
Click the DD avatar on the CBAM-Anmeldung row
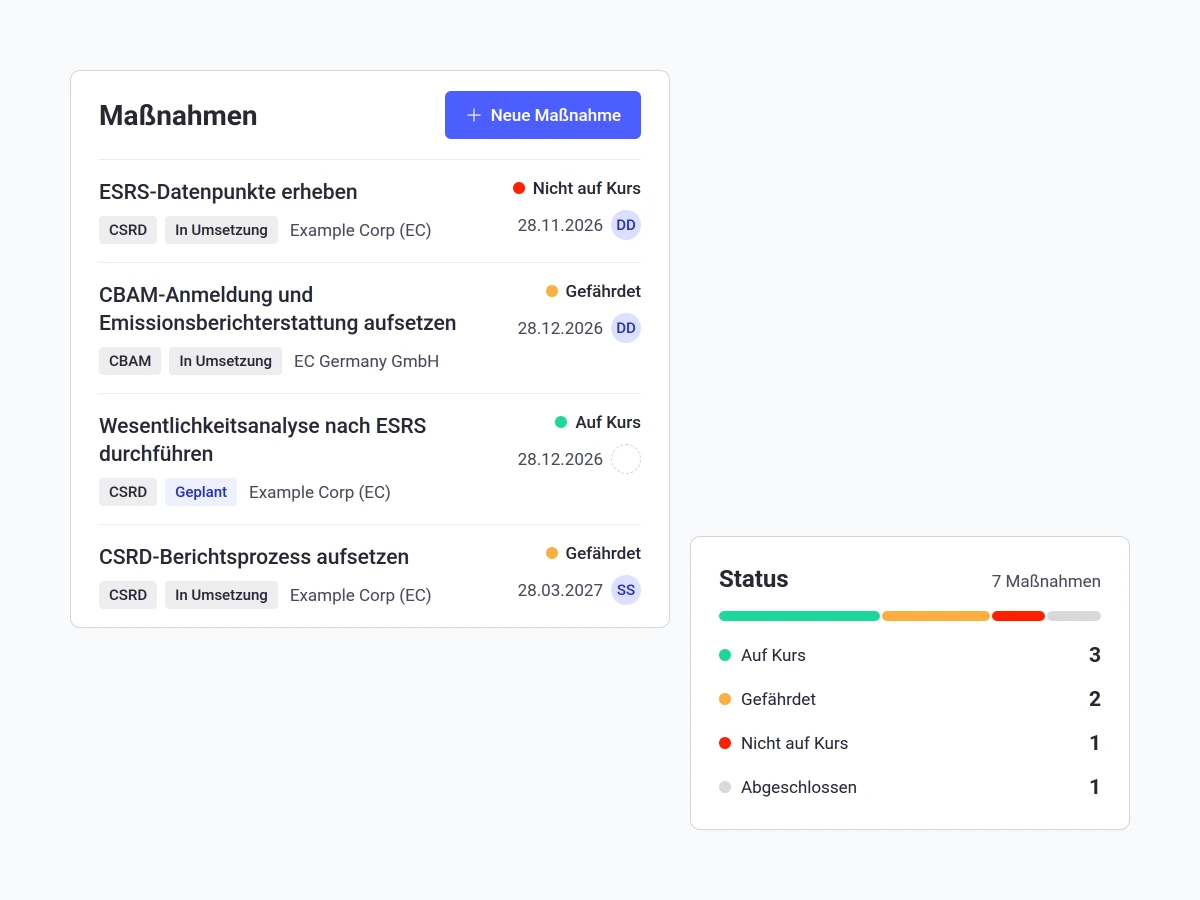(x=626, y=328)
